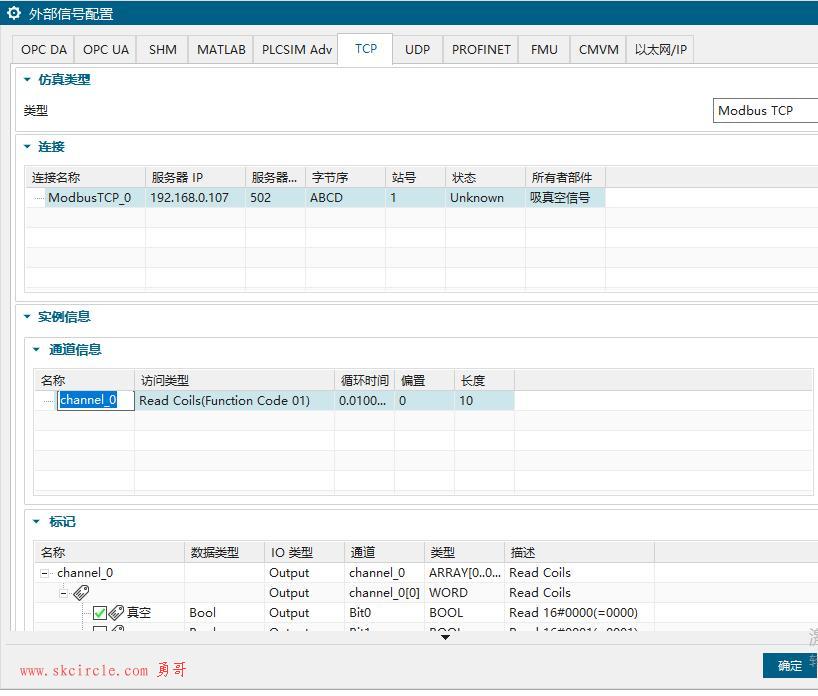Collapse the 实例信息 section
Image resolution: width=818 pixels, height=696 pixels.
click(27, 317)
